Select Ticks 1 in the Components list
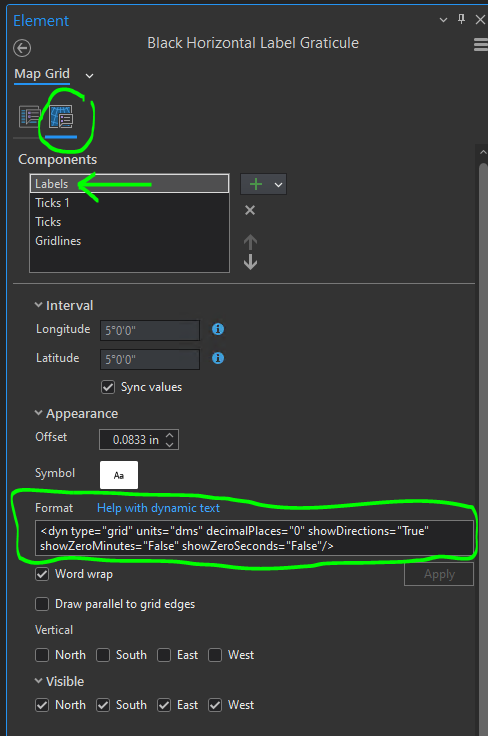 (x=52, y=203)
